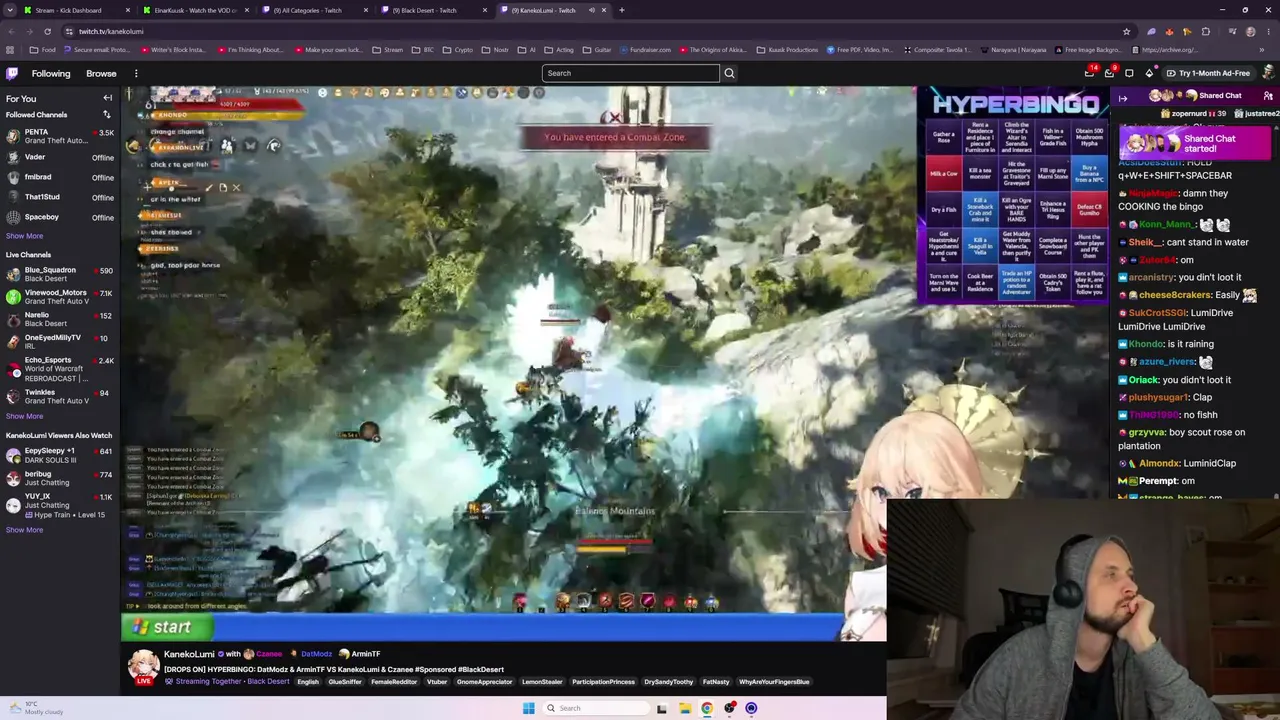Reload the Twitch page
The height and width of the screenshot is (720, 1280).
[x=47, y=31]
